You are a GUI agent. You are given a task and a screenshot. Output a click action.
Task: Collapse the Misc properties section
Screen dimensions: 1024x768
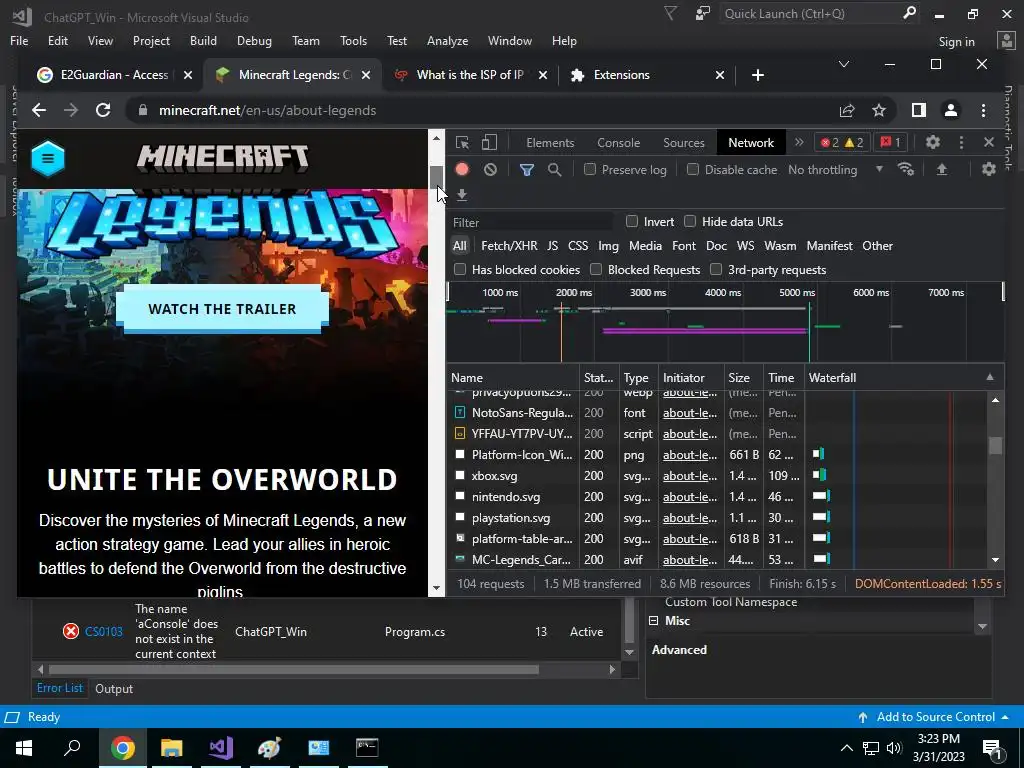653,620
